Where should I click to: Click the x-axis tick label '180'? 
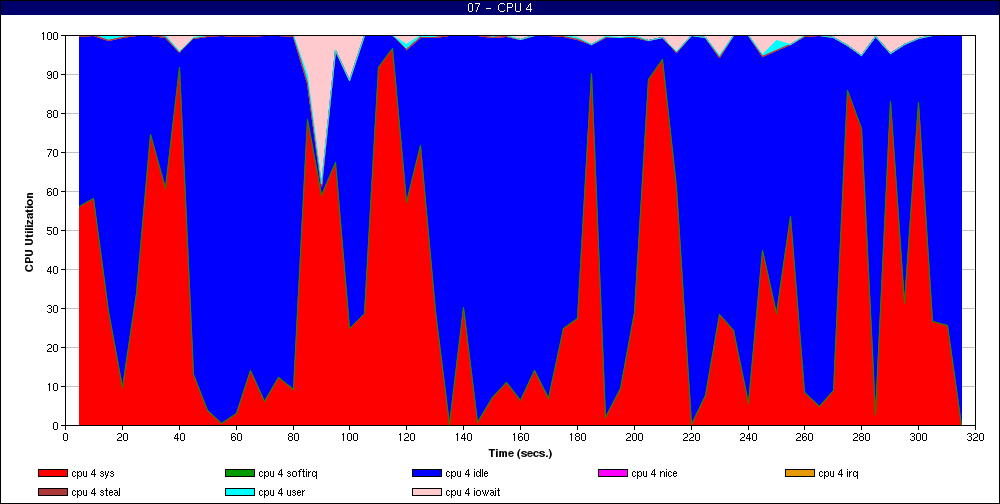tap(577, 437)
